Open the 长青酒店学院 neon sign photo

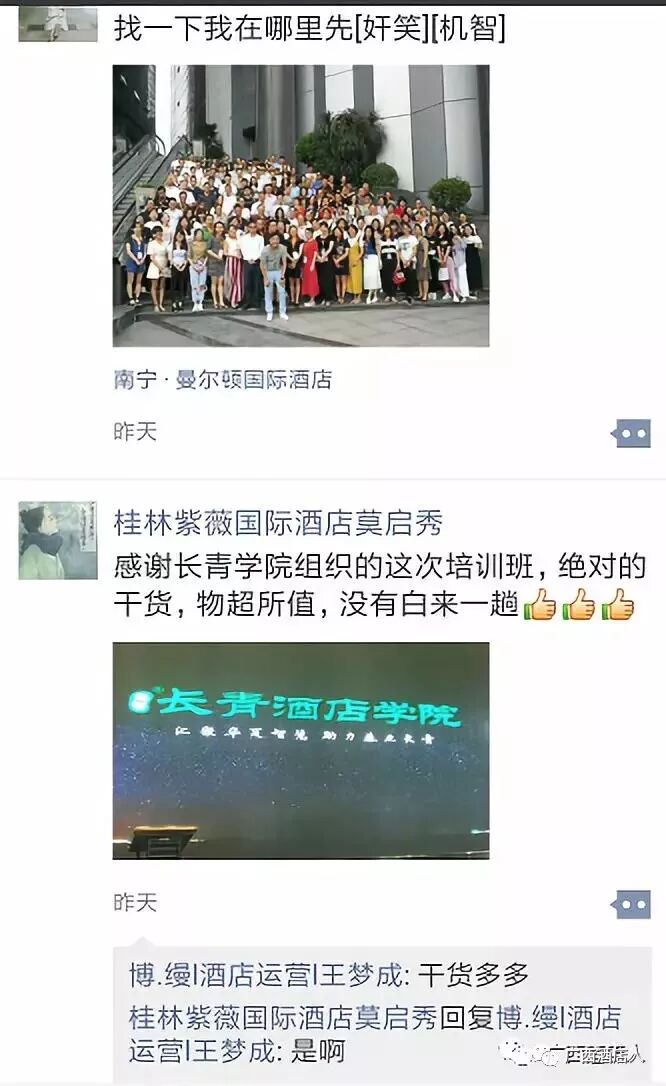300,751
